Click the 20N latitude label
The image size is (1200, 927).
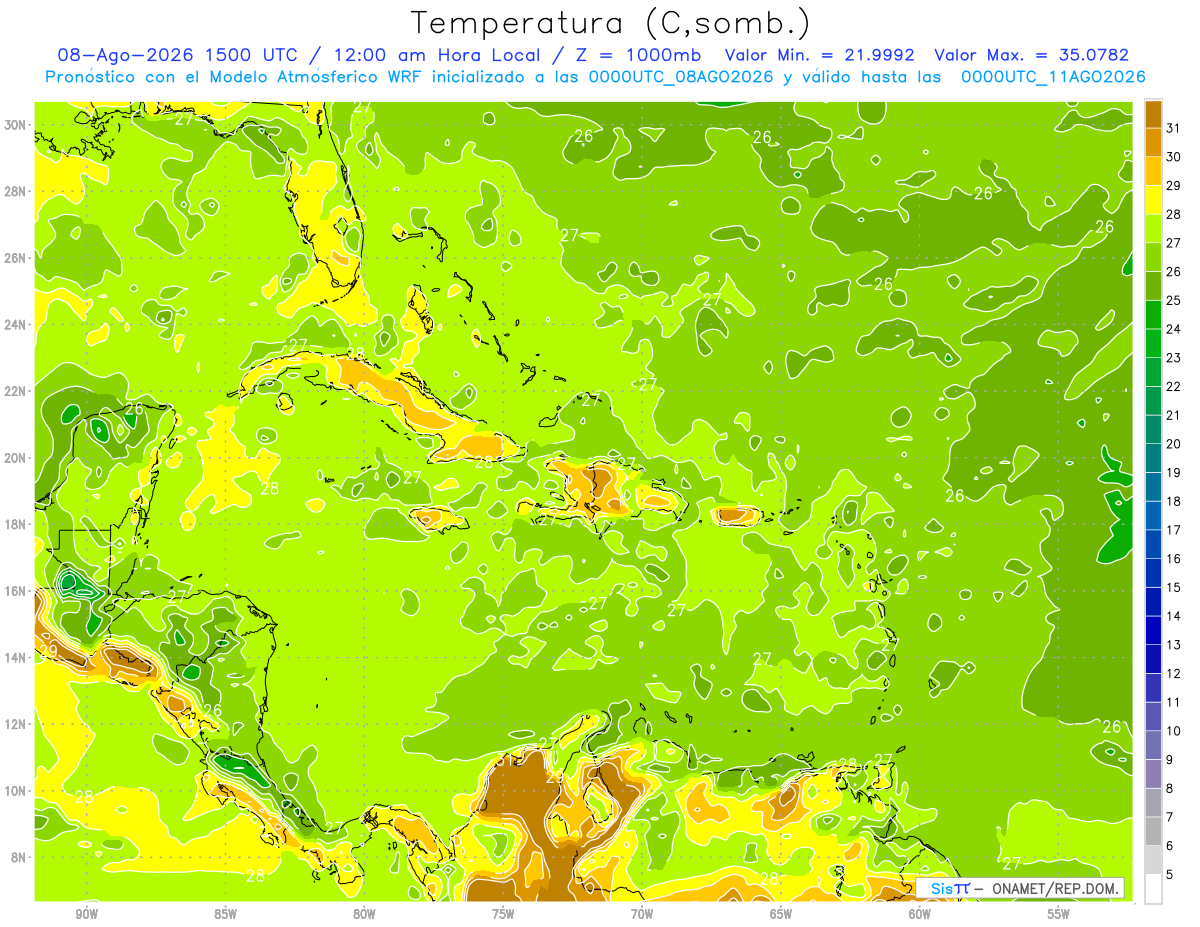point(16,458)
